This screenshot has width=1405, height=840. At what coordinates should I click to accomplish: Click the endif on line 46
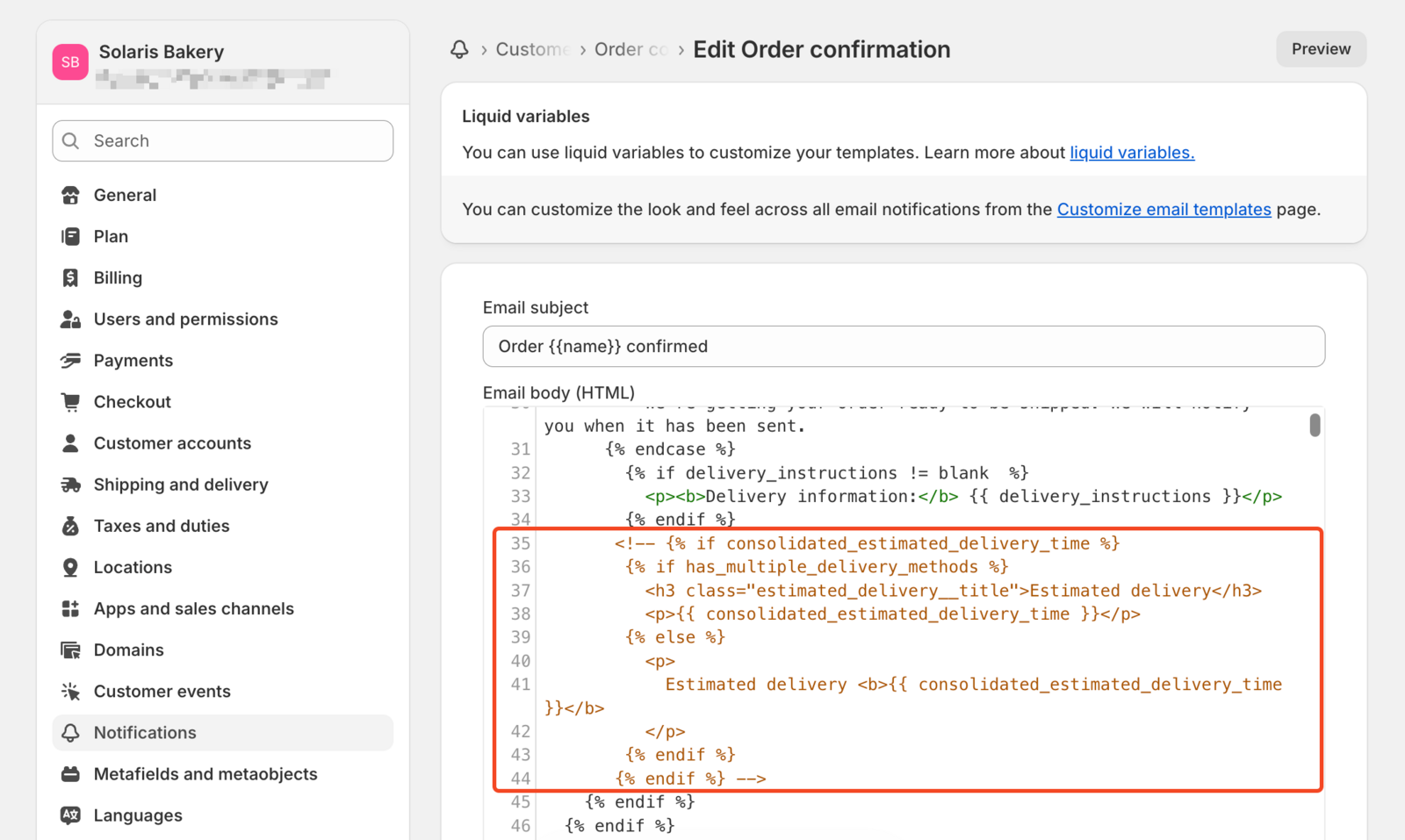pyautogui.click(x=620, y=826)
